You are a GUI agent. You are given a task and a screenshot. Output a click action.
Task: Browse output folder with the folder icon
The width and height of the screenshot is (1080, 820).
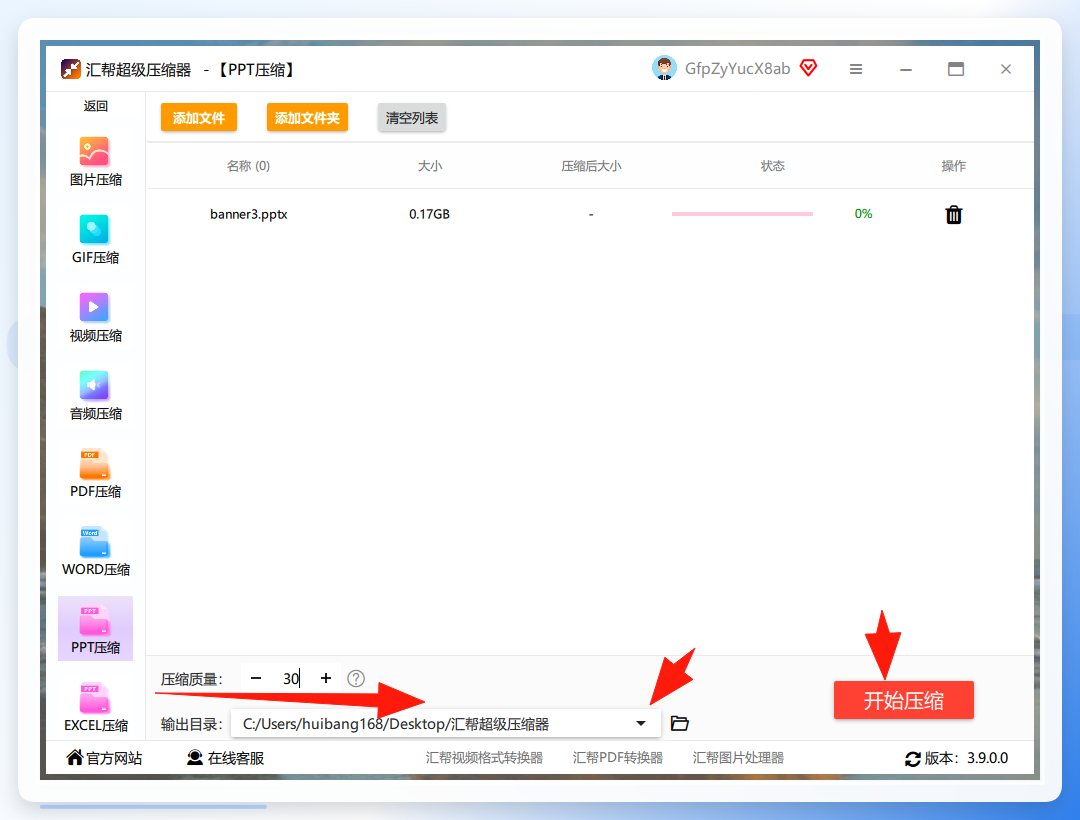pos(680,724)
